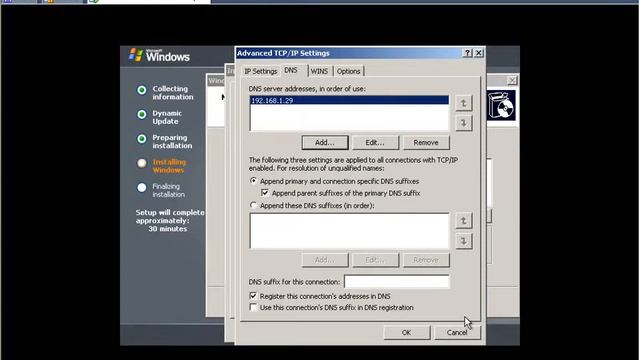Click the help question mark in title bar

[x=468, y=53]
